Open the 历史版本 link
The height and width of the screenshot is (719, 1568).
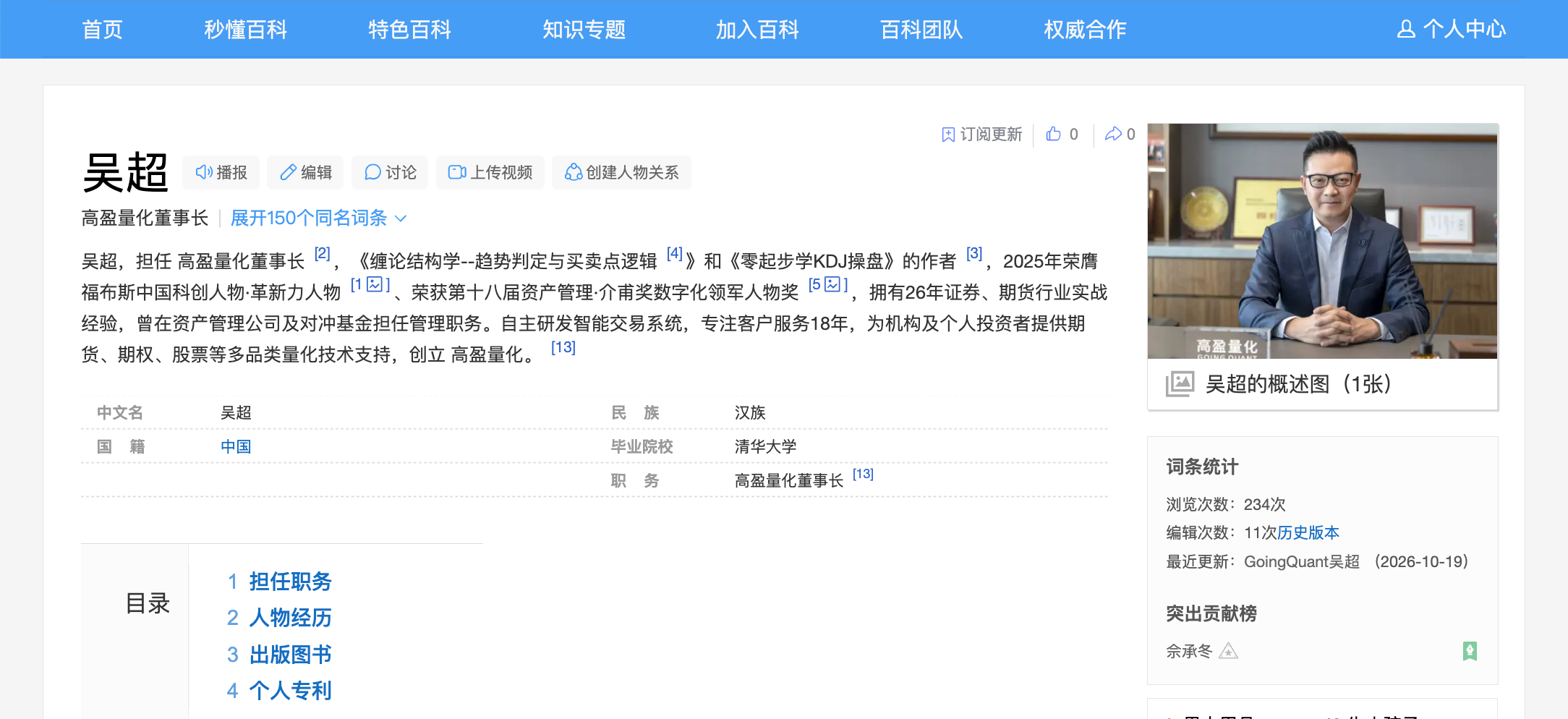(x=1308, y=532)
